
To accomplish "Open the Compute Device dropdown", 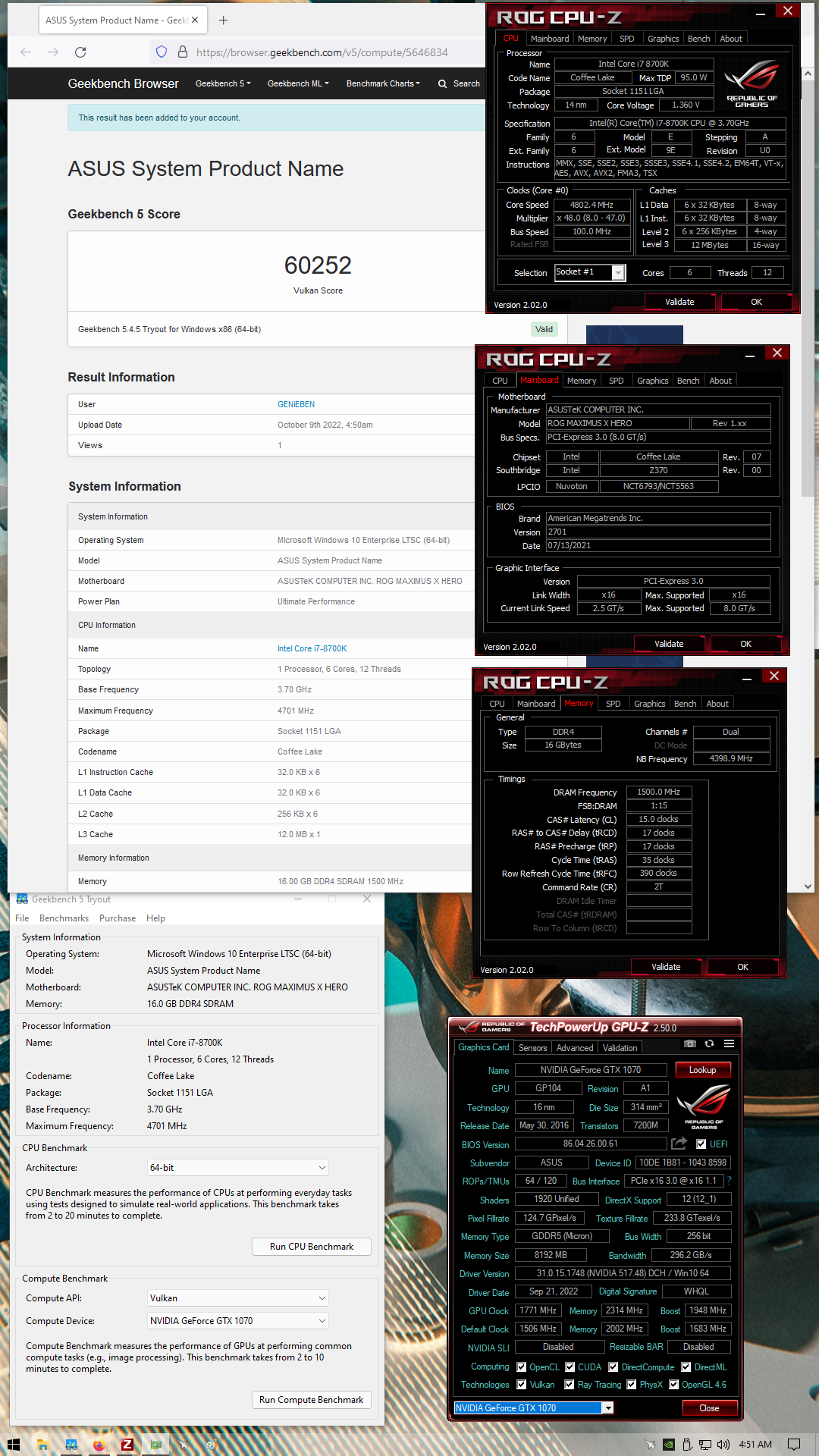I will tap(237, 1321).
